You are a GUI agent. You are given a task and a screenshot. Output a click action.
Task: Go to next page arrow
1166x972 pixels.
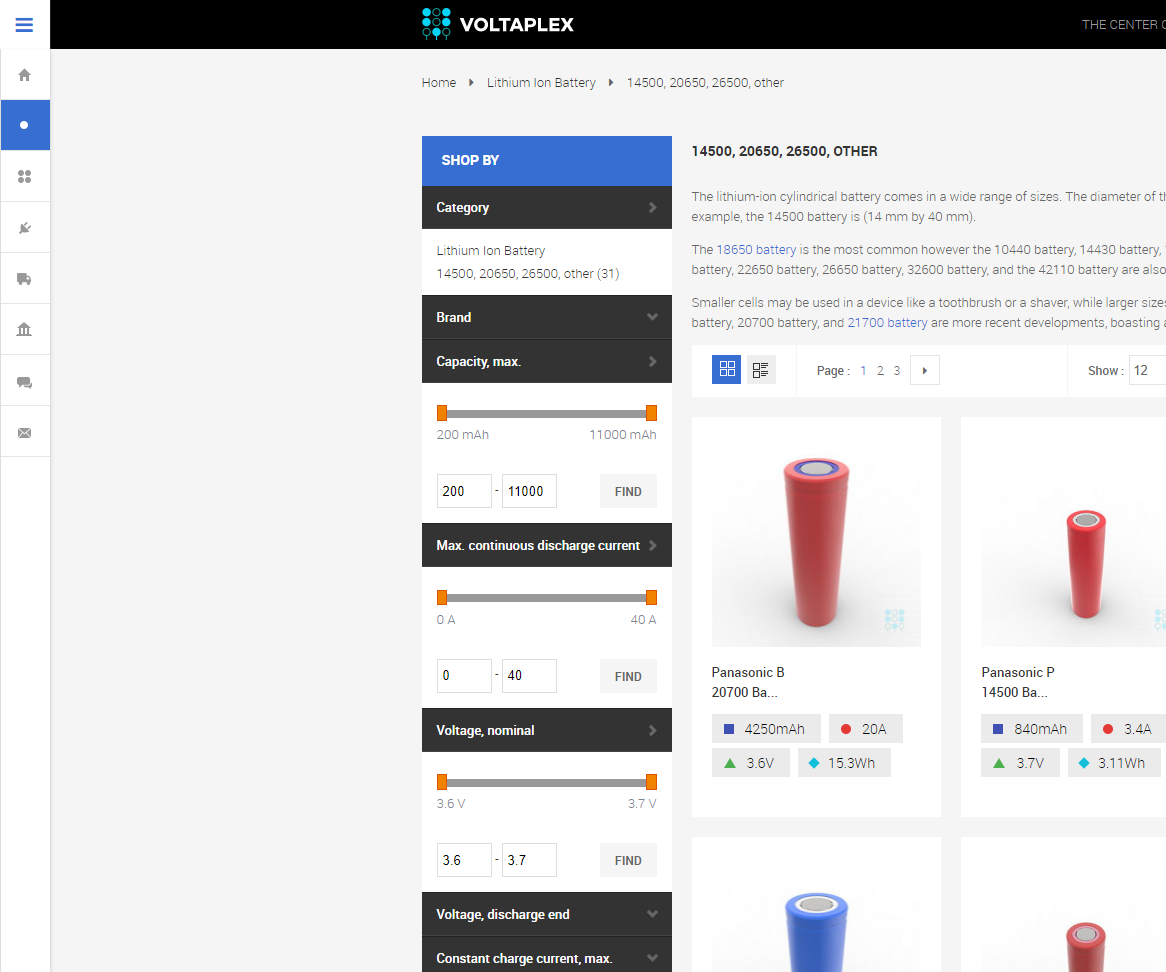click(924, 370)
